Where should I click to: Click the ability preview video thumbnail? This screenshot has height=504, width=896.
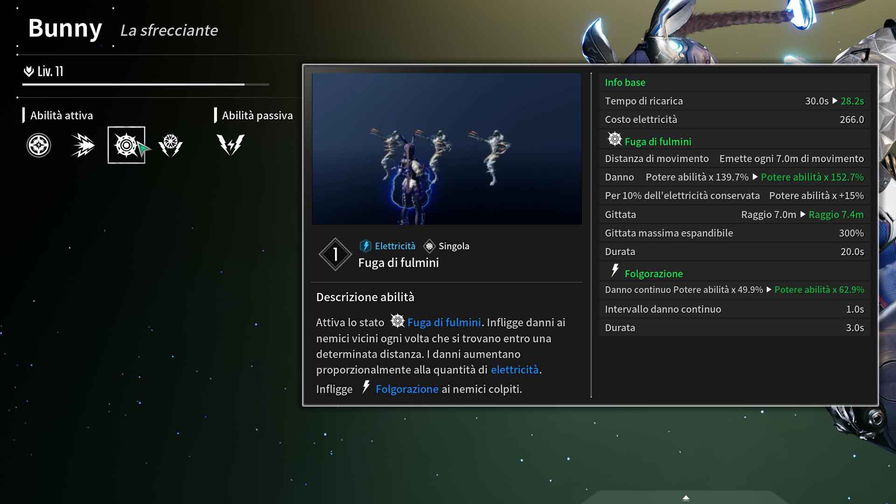pos(446,148)
